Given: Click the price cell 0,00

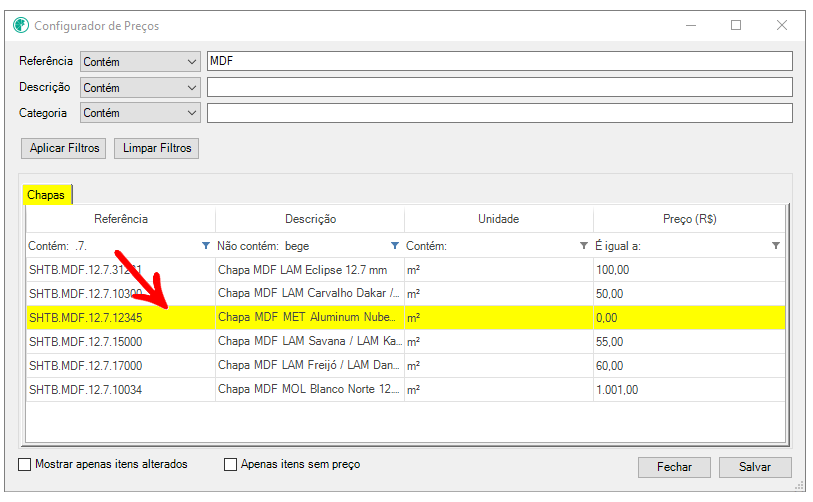Looking at the screenshot, I should (689, 317).
